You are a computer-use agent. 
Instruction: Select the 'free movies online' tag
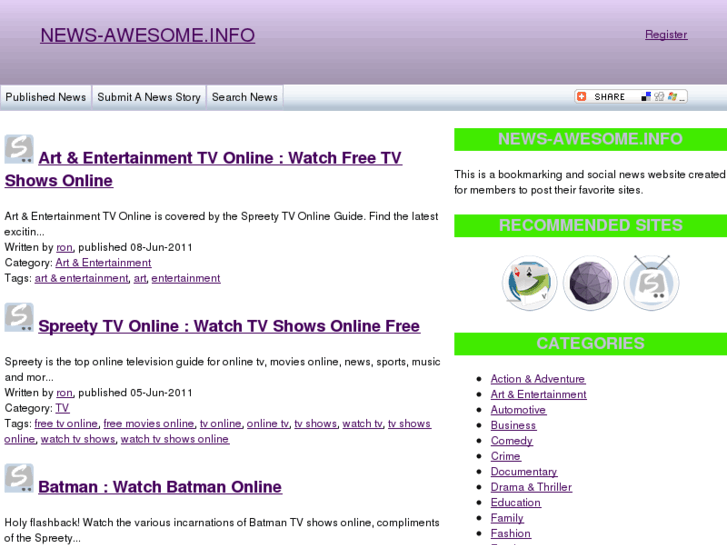point(149,423)
